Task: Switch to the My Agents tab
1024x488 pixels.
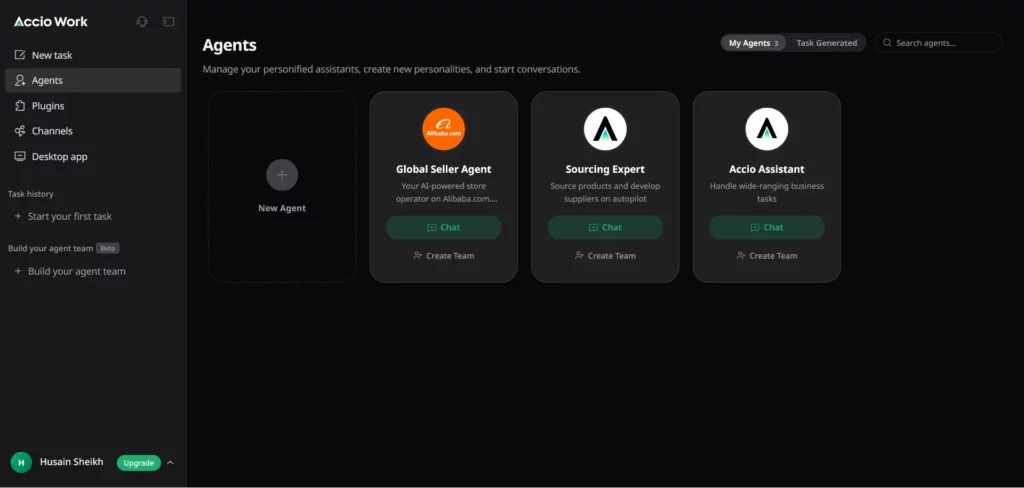Action: 754,43
